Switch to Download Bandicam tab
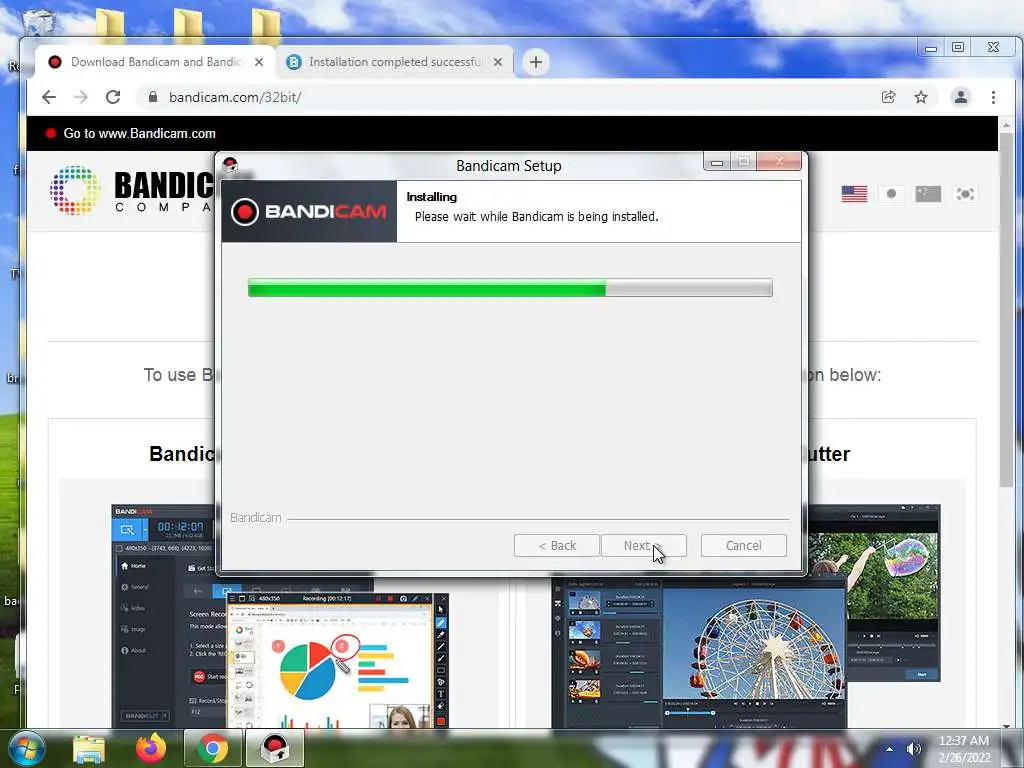Image resolution: width=1024 pixels, height=768 pixels. (x=156, y=62)
